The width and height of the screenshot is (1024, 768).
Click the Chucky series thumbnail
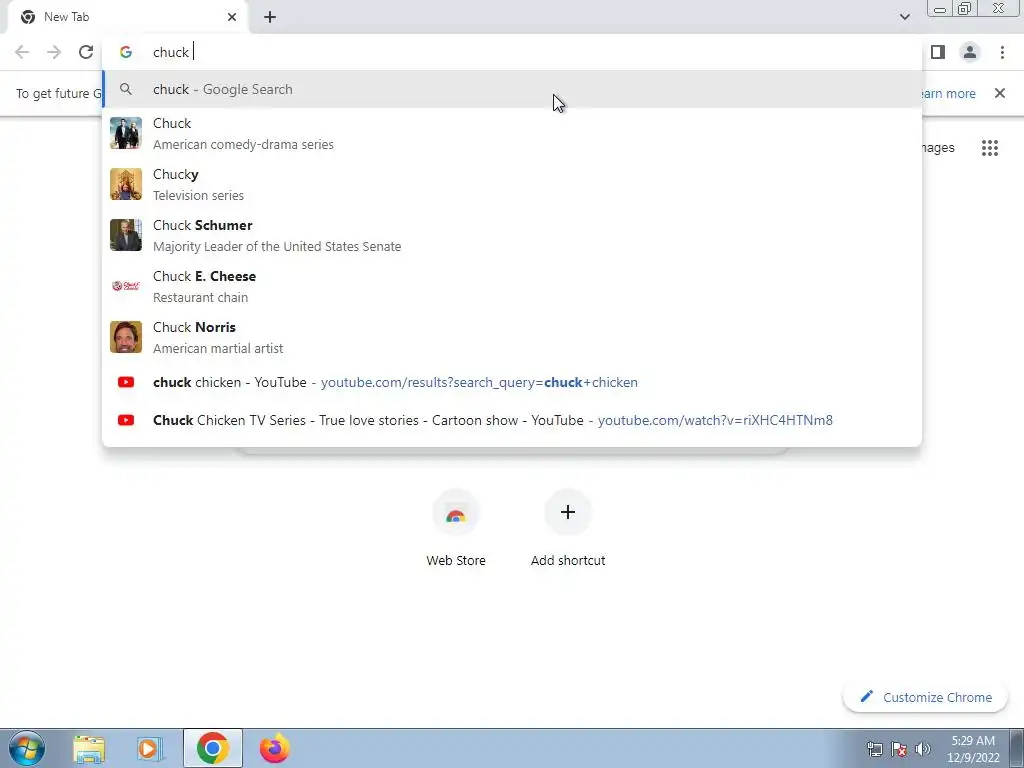[126, 184]
